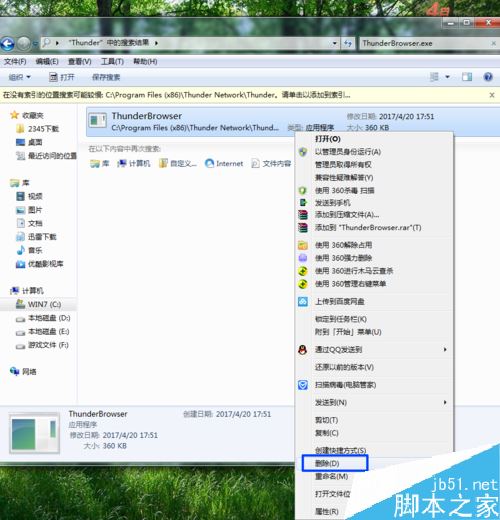
Task: Open the 音乐 library
Action: [x=29, y=250]
